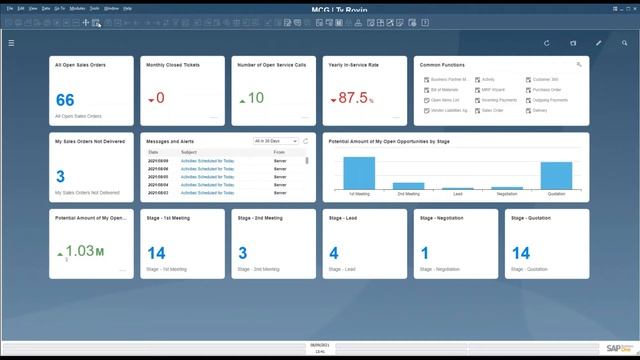Click the 14 on Stage - 1st Meeting tile

[x=156, y=253]
